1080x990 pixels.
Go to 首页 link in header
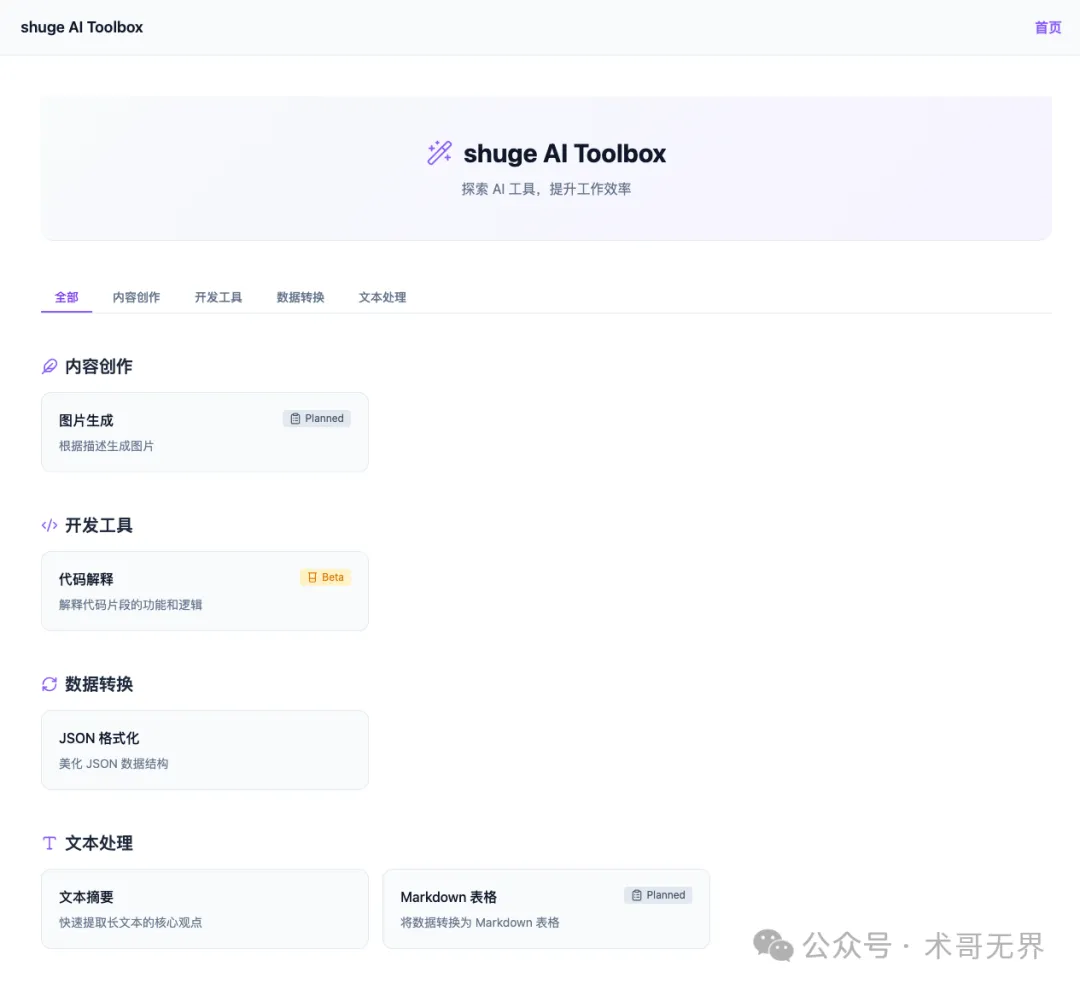(1048, 28)
